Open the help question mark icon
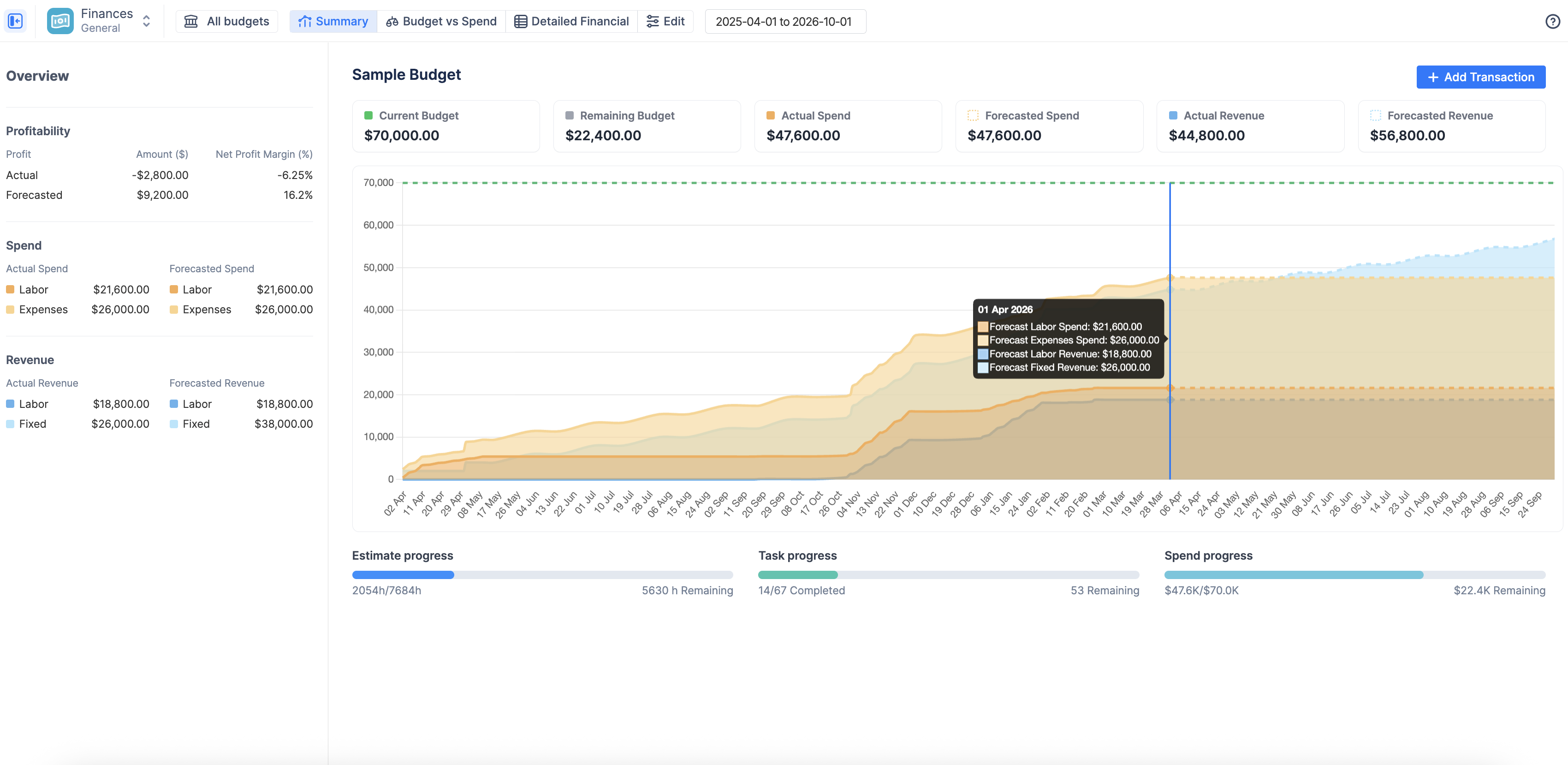 pyautogui.click(x=1552, y=21)
